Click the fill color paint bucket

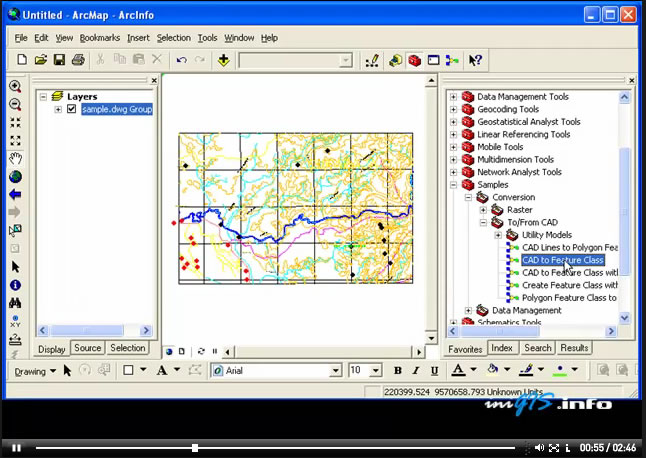(492, 370)
